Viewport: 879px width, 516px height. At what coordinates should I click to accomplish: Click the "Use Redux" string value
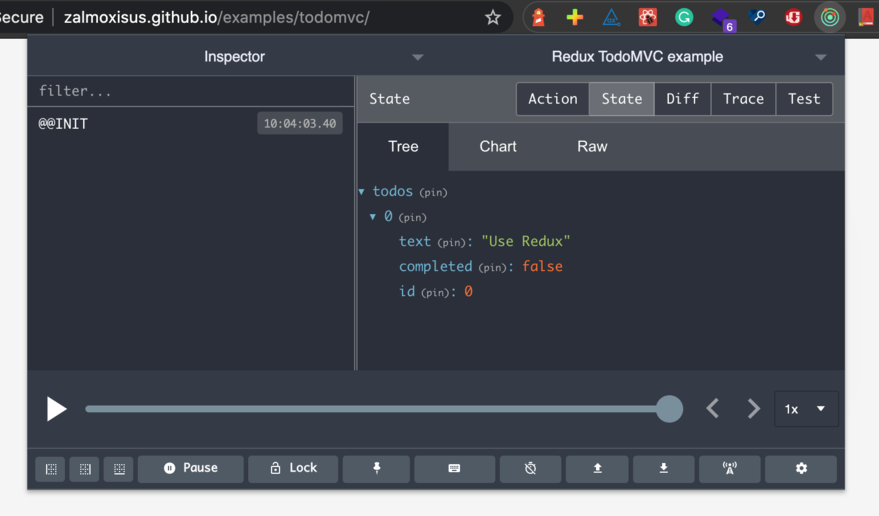(x=526, y=241)
